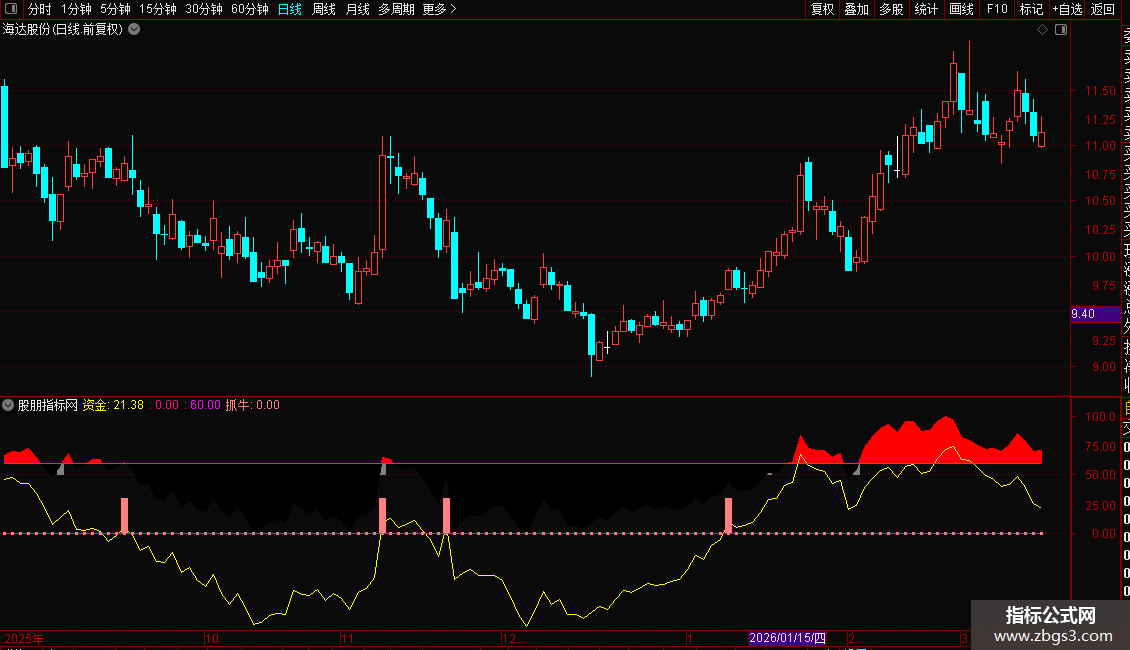Click the 11.50 price axis label
Image resolution: width=1130 pixels, height=650 pixels.
pyautogui.click(x=1100, y=91)
